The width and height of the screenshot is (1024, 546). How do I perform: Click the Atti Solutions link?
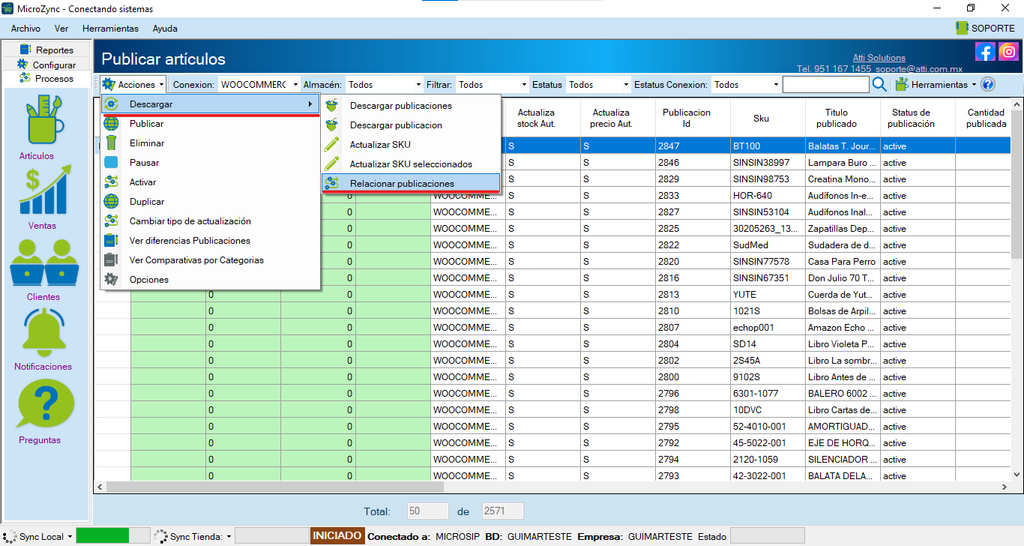(x=879, y=57)
